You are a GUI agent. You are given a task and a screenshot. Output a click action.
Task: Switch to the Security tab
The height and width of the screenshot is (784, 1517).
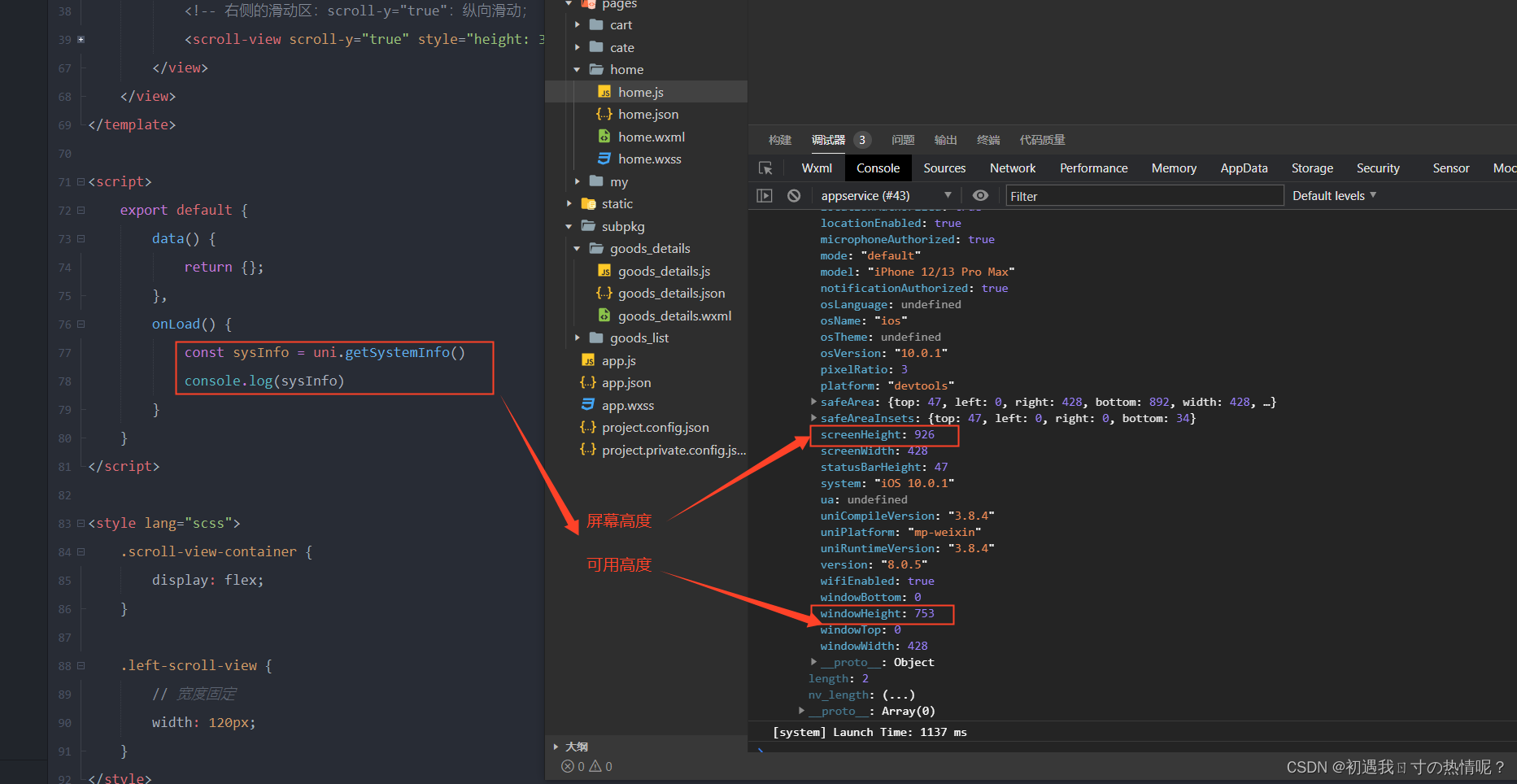[x=1378, y=168]
